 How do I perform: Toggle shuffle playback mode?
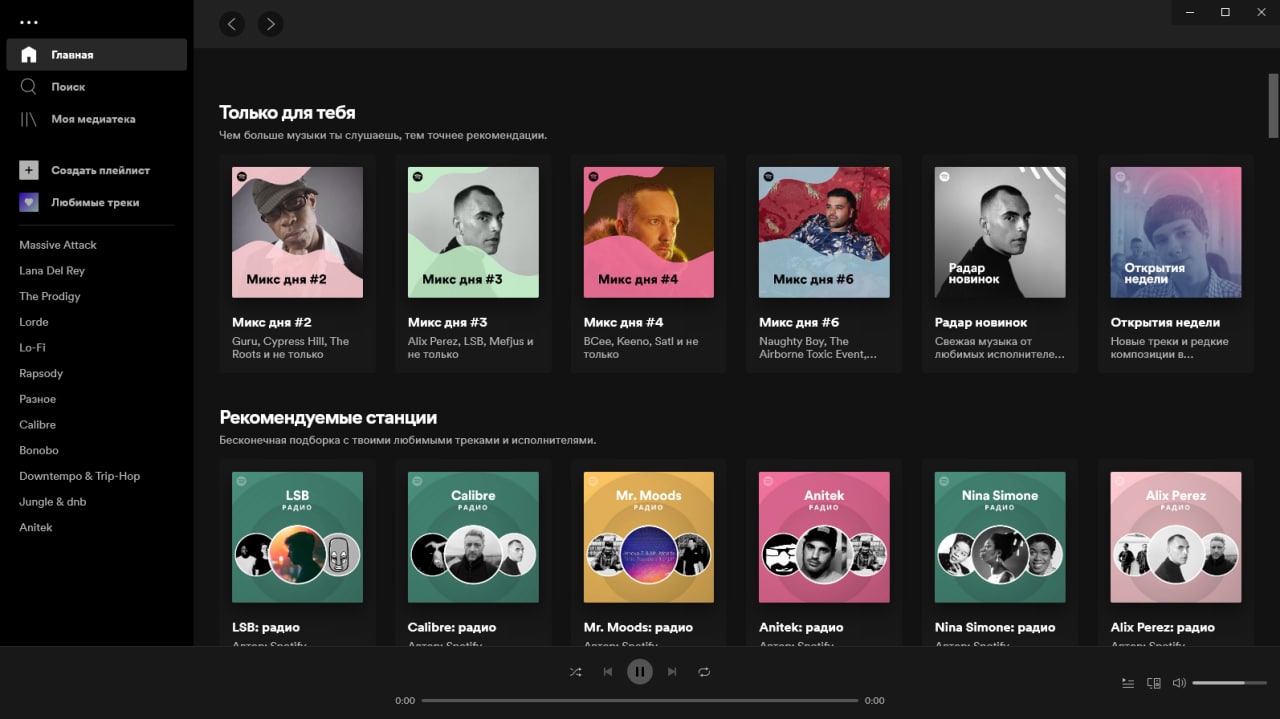[x=575, y=672]
